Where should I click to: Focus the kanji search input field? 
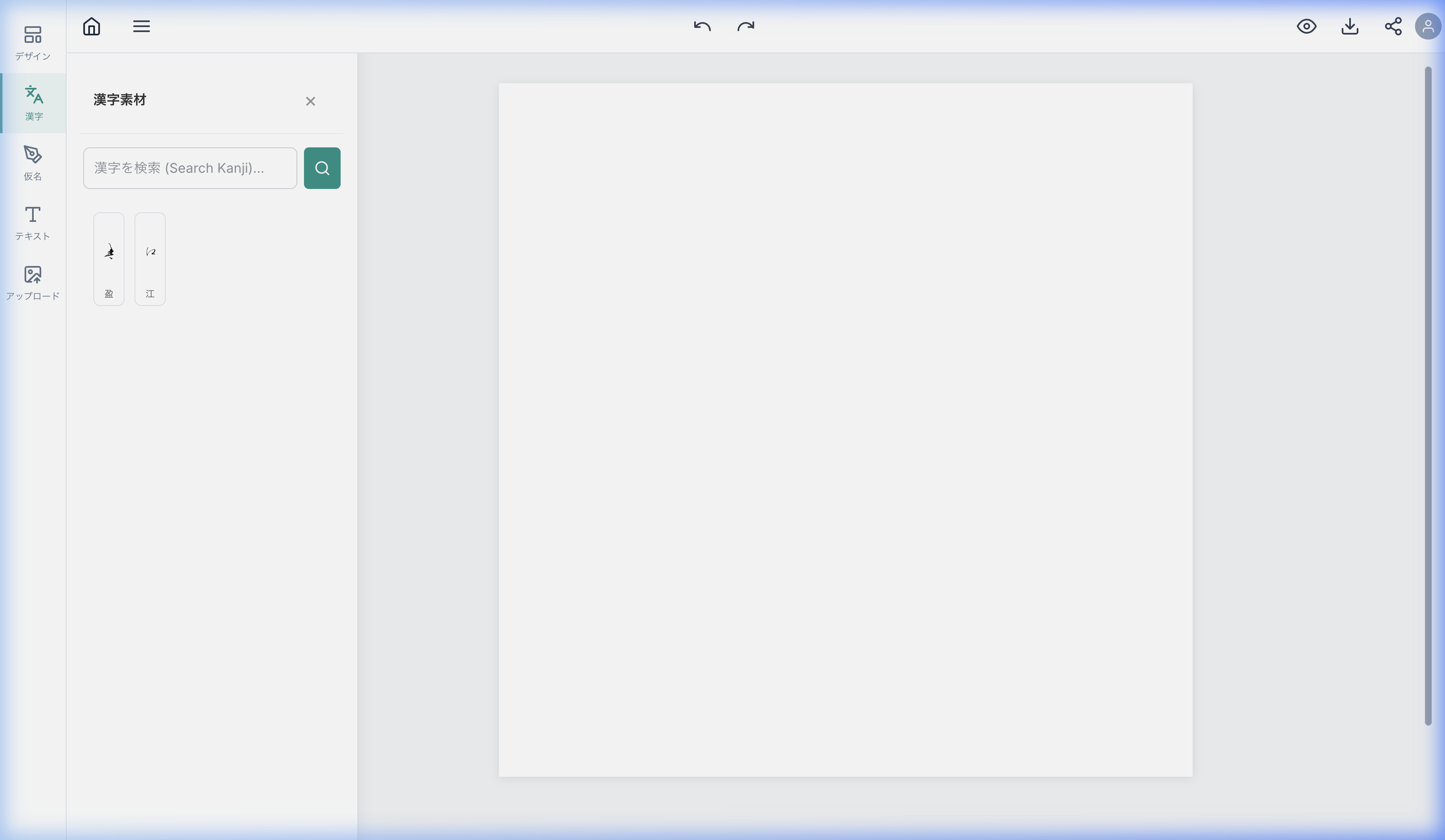pos(190,168)
